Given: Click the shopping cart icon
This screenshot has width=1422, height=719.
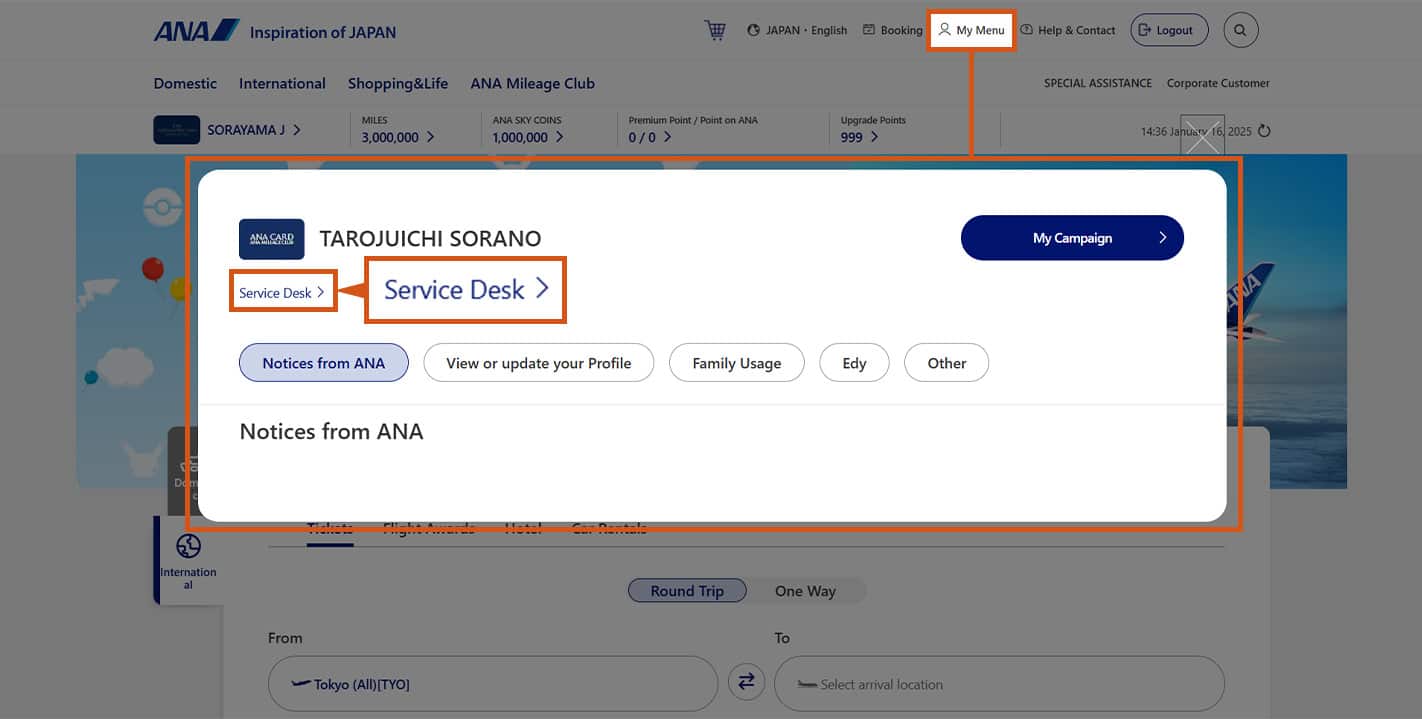Looking at the screenshot, I should click(x=715, y=30).
